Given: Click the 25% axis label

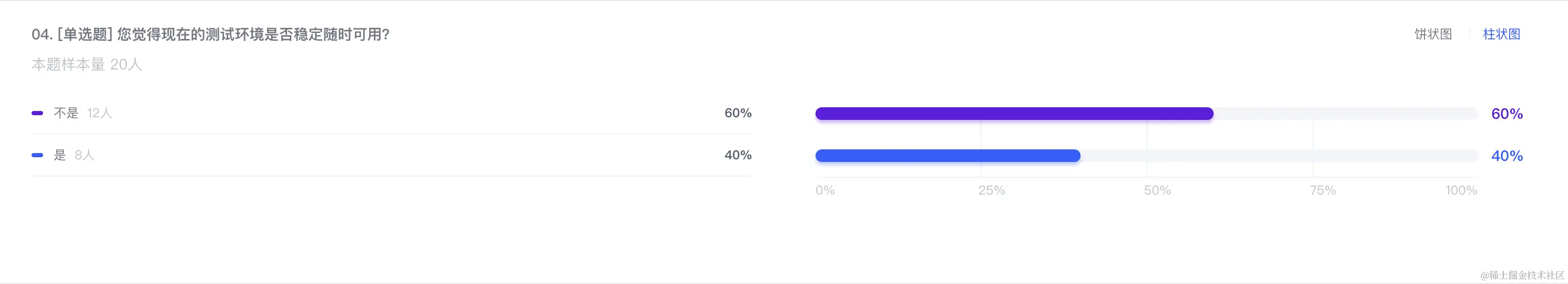Looking at the screenshot, I should [x=992, y=191].
